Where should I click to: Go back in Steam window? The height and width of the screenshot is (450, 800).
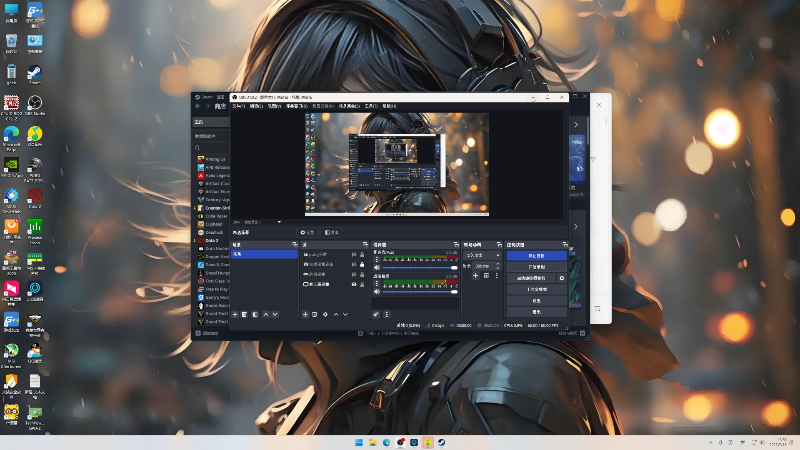[198, 106]
